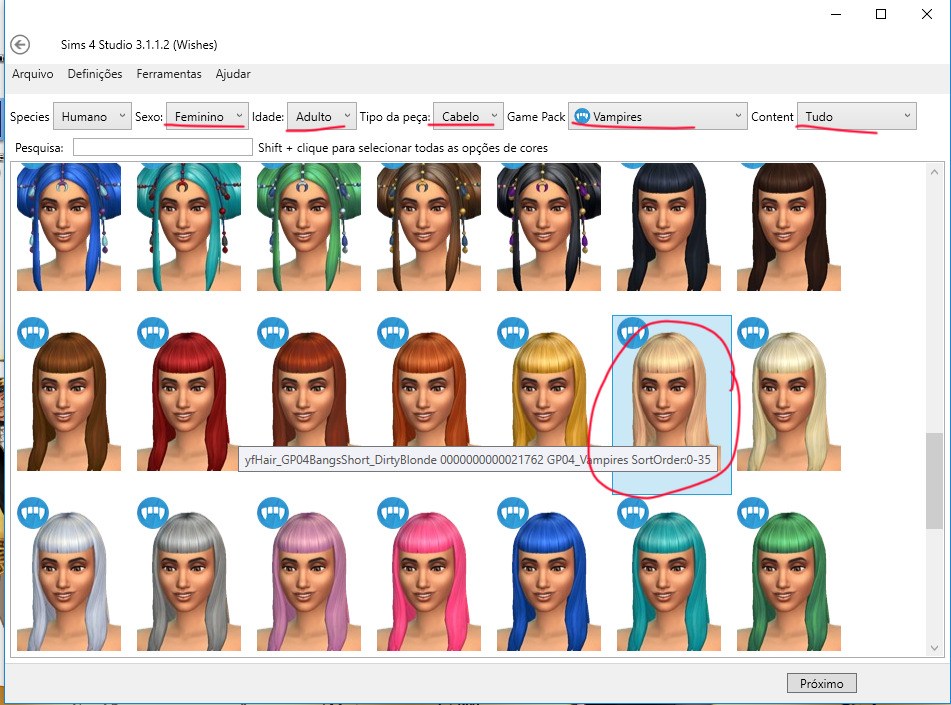The image size is (951, 705).
Task: Click the Vampires bubble icon on the red bangs hair
Action: click(152, 333)
